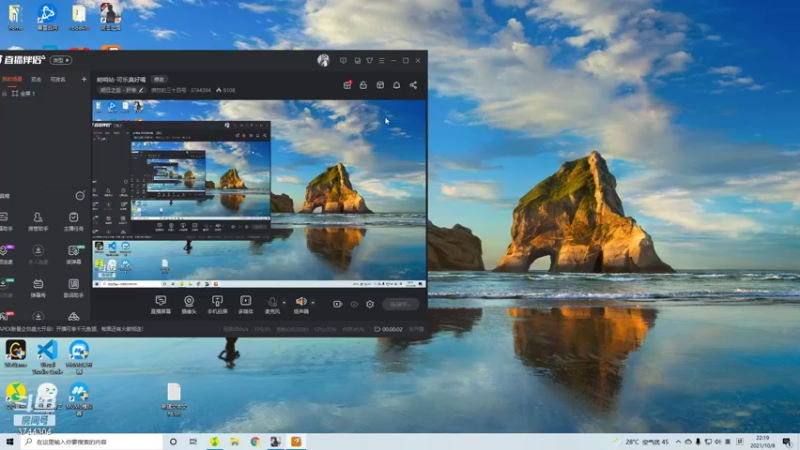Click the padlock icon in room header
Screen dimensions: 800x450
tap(363, 85)
